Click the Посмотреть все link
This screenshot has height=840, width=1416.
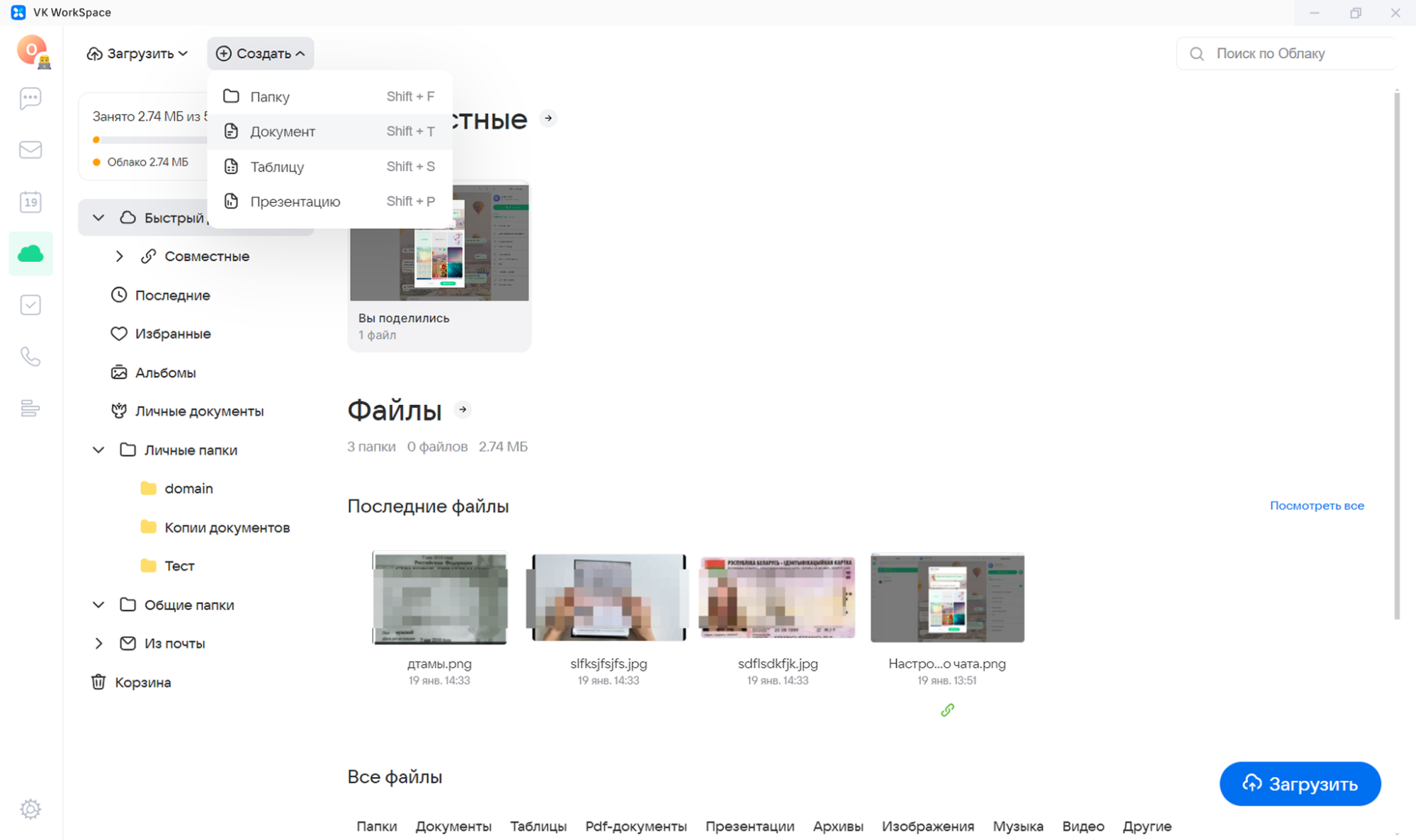click(x=1316, y=506)
